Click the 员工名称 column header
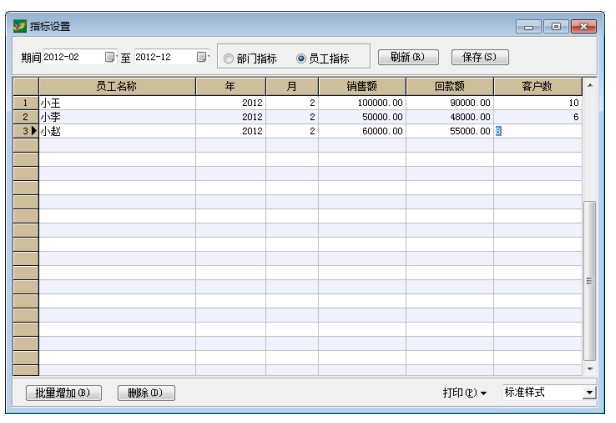This screenshot has width=616, height=423. pos(117,86)
